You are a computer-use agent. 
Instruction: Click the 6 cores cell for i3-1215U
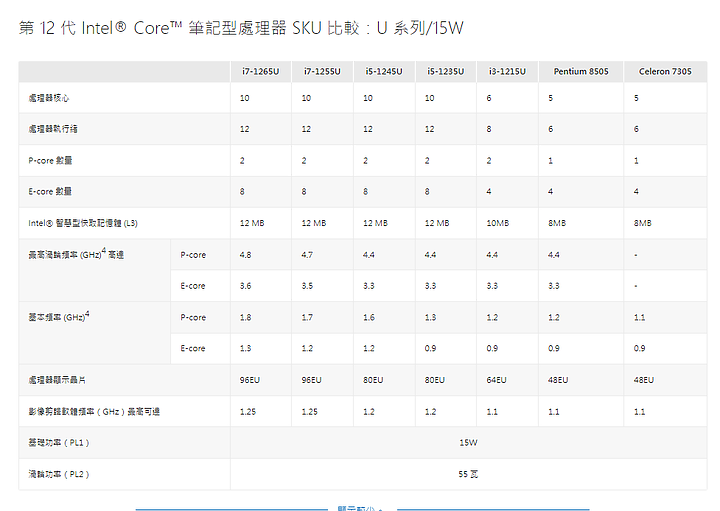click(x=489, y=98)
